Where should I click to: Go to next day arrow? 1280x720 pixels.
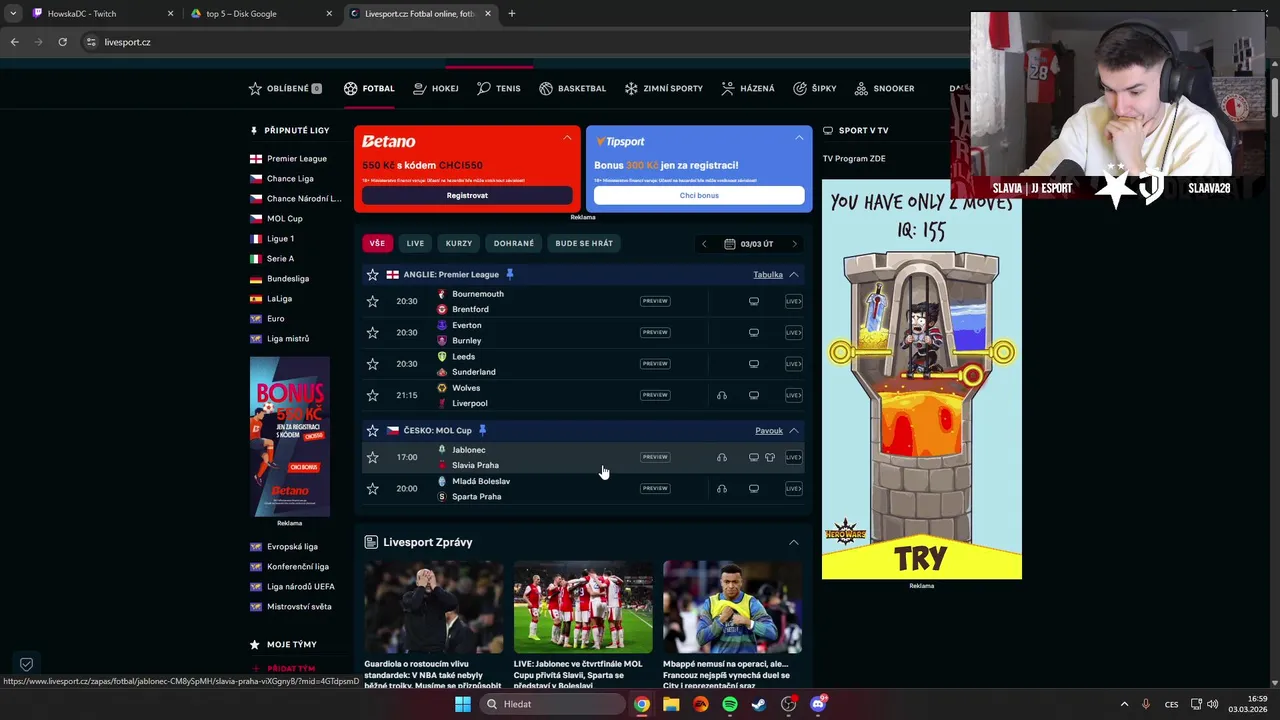click(x=795, y=244)
